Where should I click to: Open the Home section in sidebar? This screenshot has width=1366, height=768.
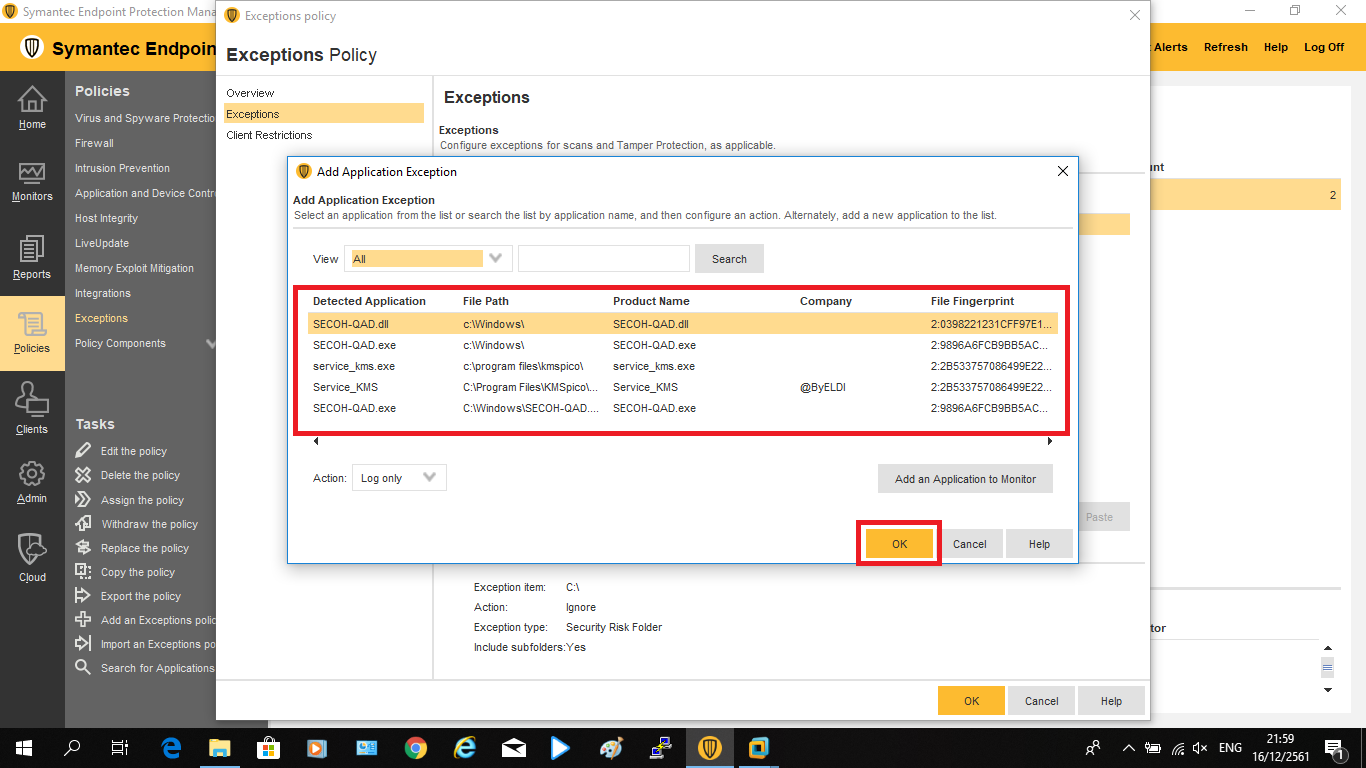(x=32, y=107)
